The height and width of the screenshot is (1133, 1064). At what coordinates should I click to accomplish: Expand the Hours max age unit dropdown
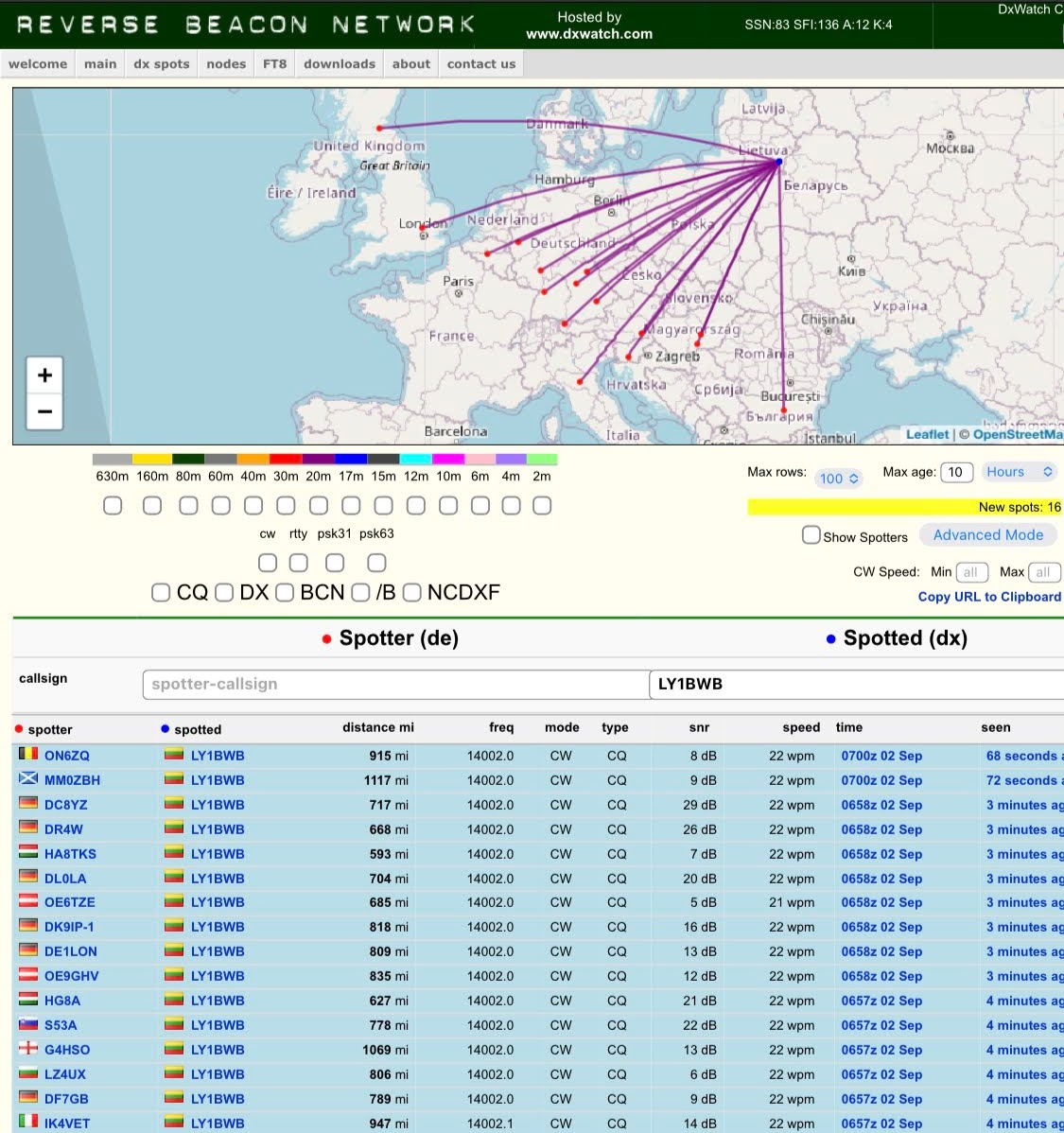point(1019,472)
